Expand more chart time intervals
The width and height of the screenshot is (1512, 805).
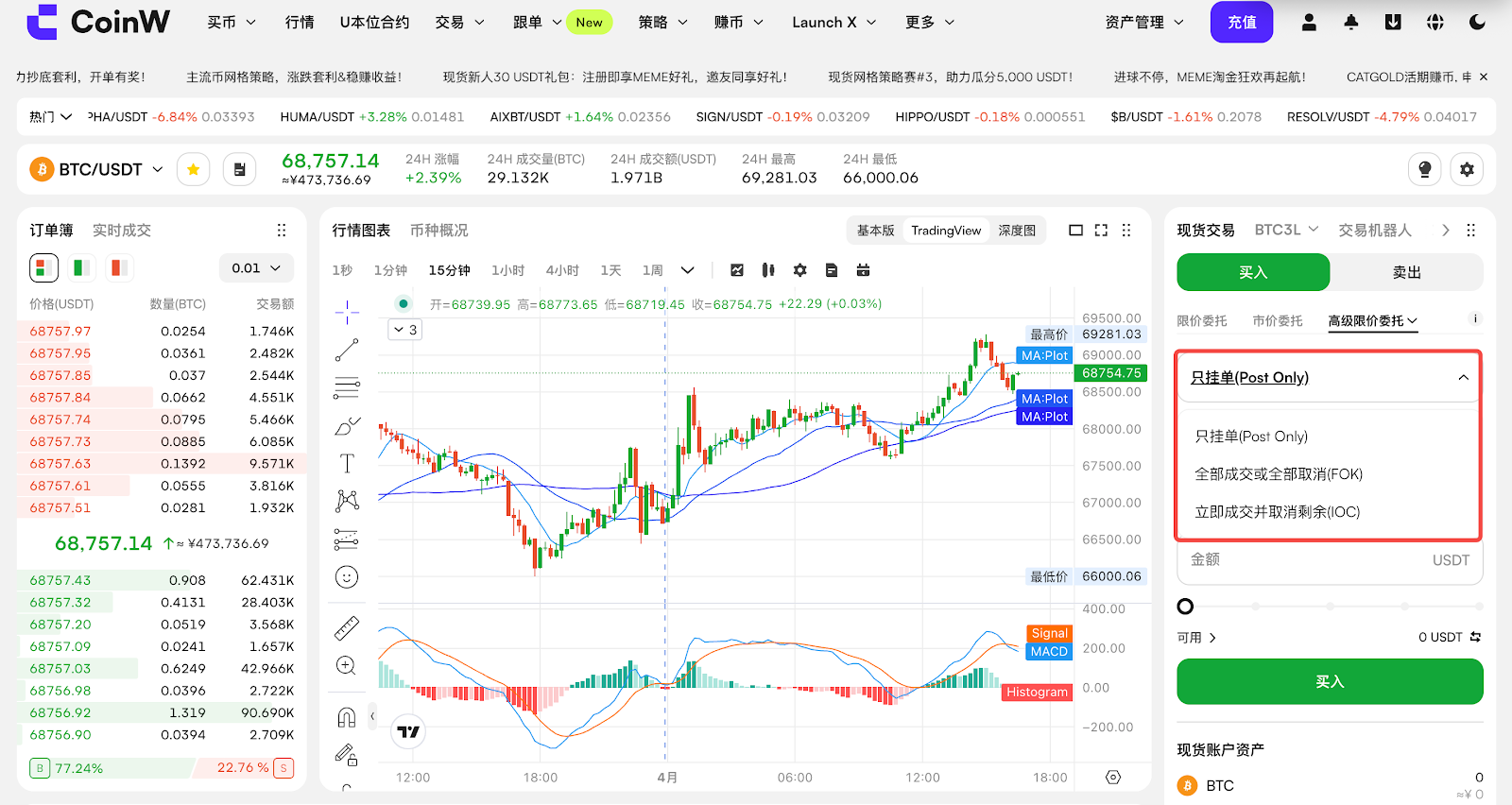pyautogui.click(x=688, y=270)
